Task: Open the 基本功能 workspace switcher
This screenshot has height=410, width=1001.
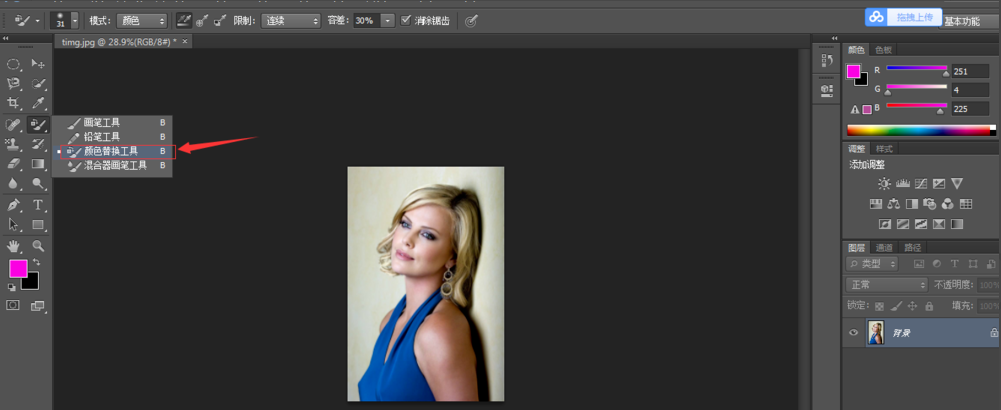Action: tap(970, 21)
